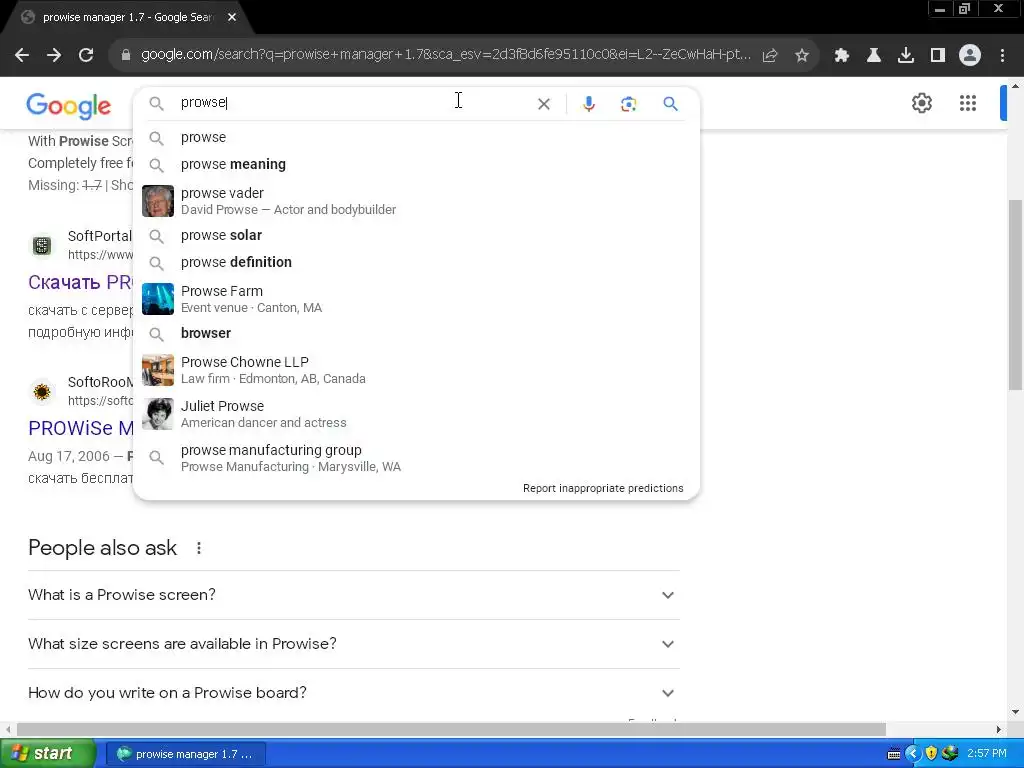
Task: Select 'Prowse Farm' suggestion
Action: (x=416, y=298)
